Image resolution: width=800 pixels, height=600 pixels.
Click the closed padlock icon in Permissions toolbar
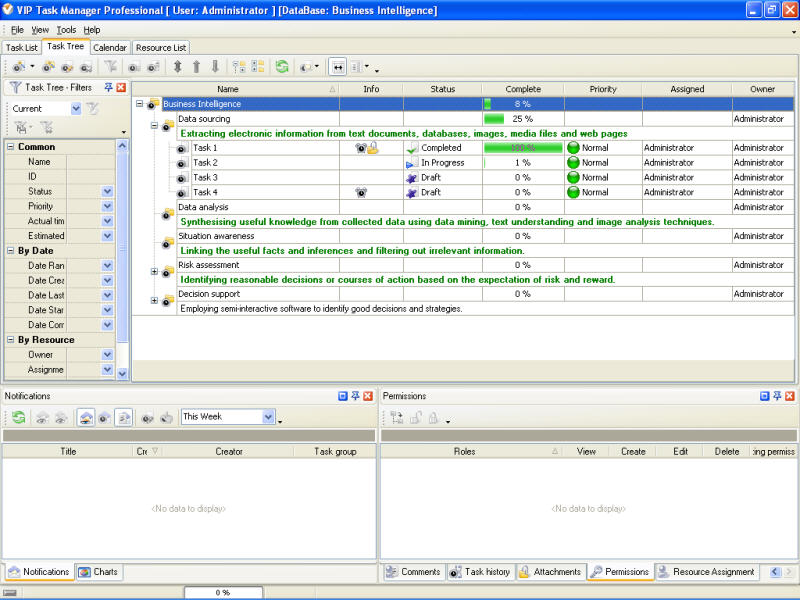click(x=433, y=418)
